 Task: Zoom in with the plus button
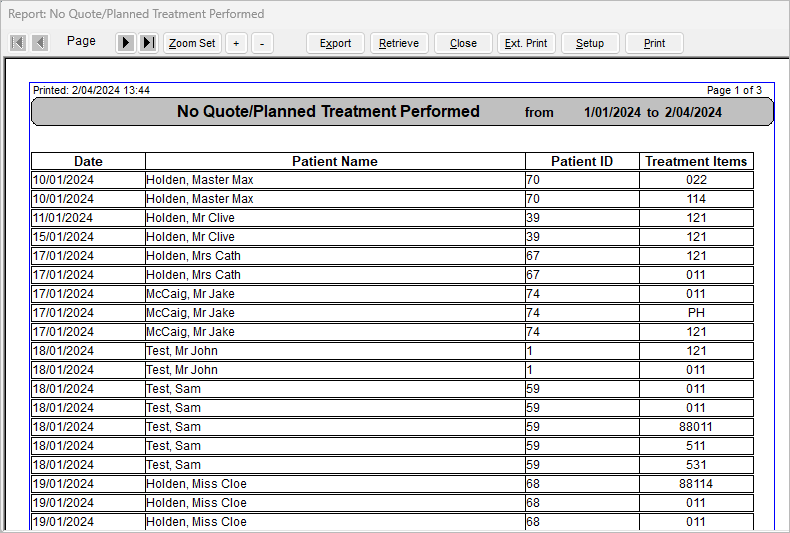click(236, 43)
